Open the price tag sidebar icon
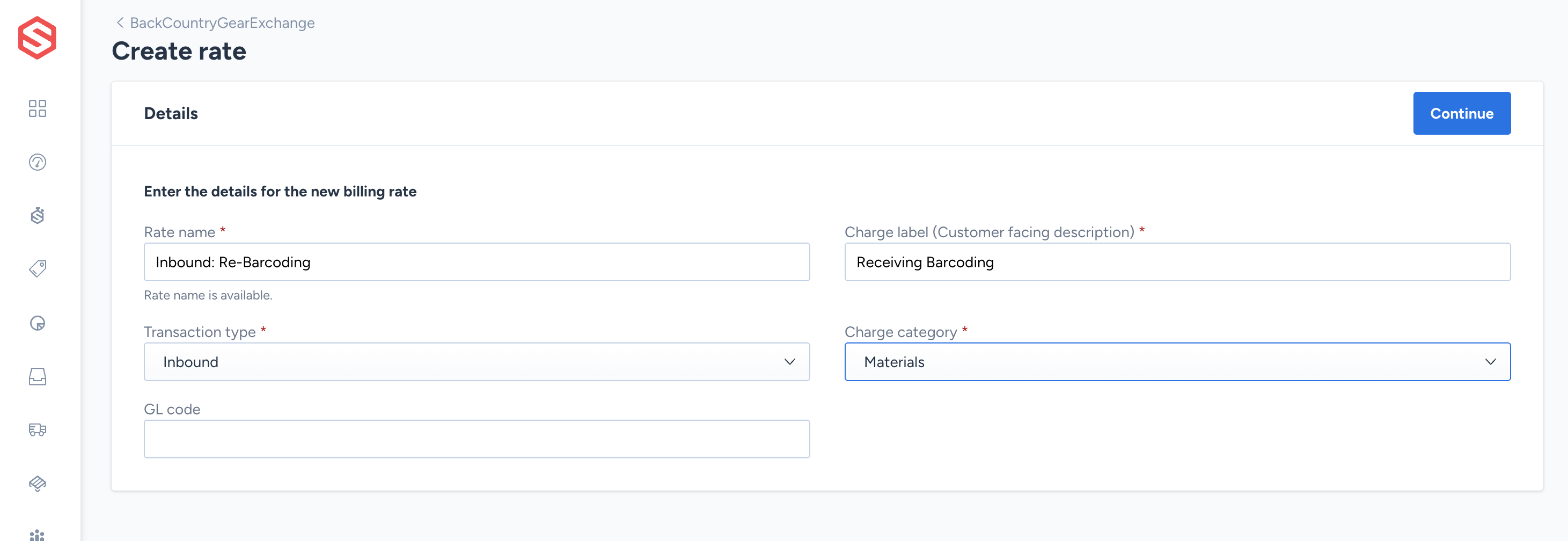The width and height of the screenshot is (1568, 541). [x=37, y=268]
